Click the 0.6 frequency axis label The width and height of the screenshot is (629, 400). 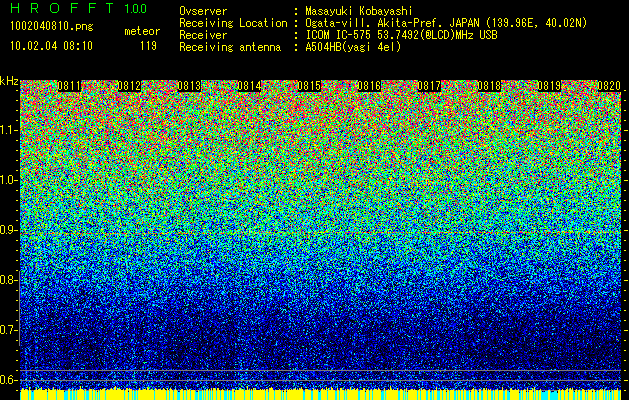coord(9,380)
